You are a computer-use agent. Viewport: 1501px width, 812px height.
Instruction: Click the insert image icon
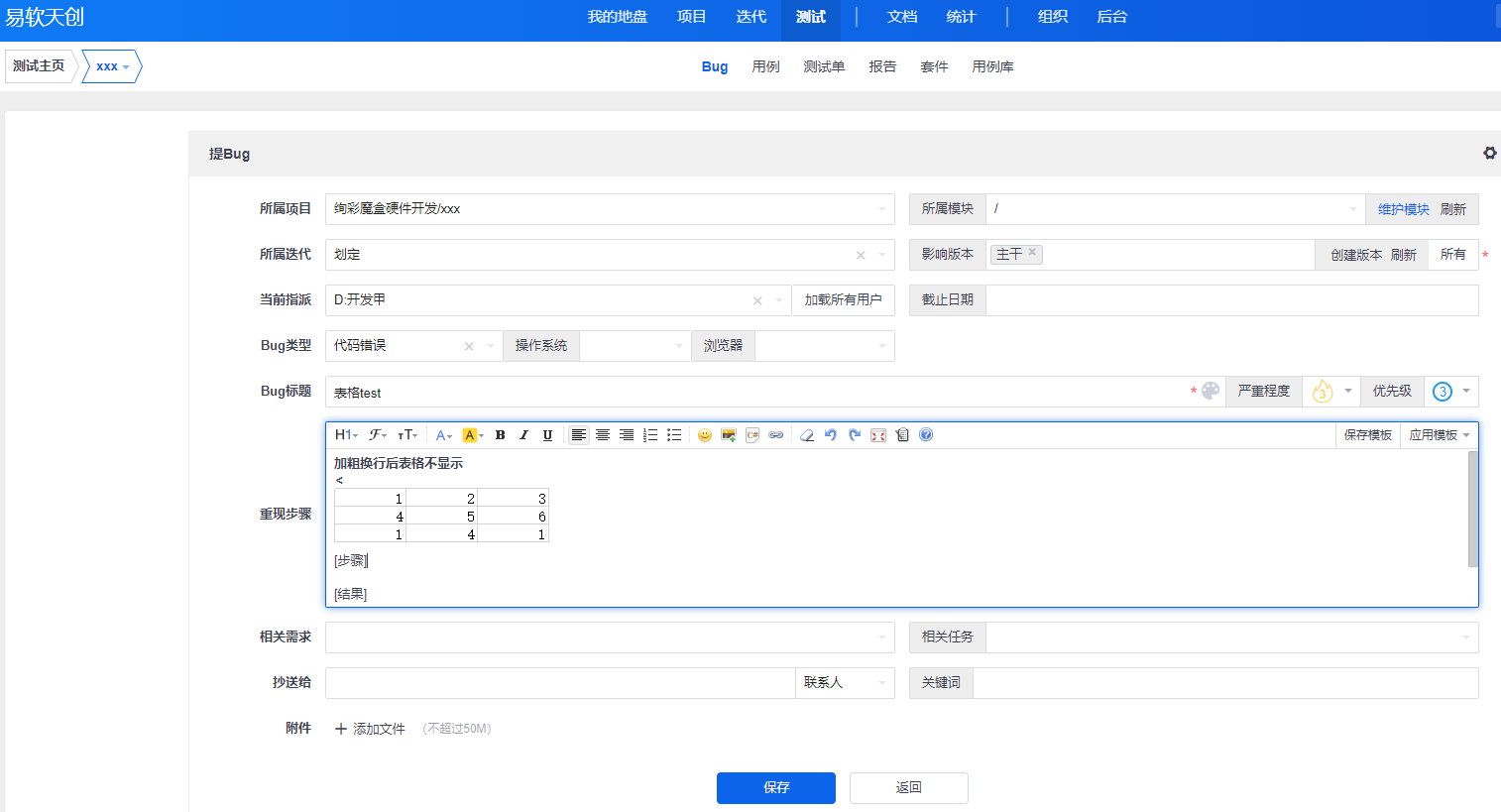point(729,435)
